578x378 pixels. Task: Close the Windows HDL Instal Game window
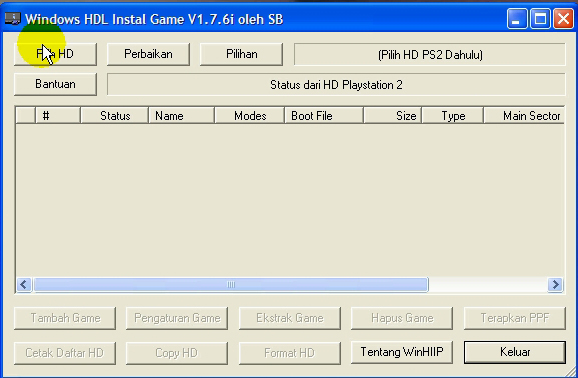[x=563, y=19]
